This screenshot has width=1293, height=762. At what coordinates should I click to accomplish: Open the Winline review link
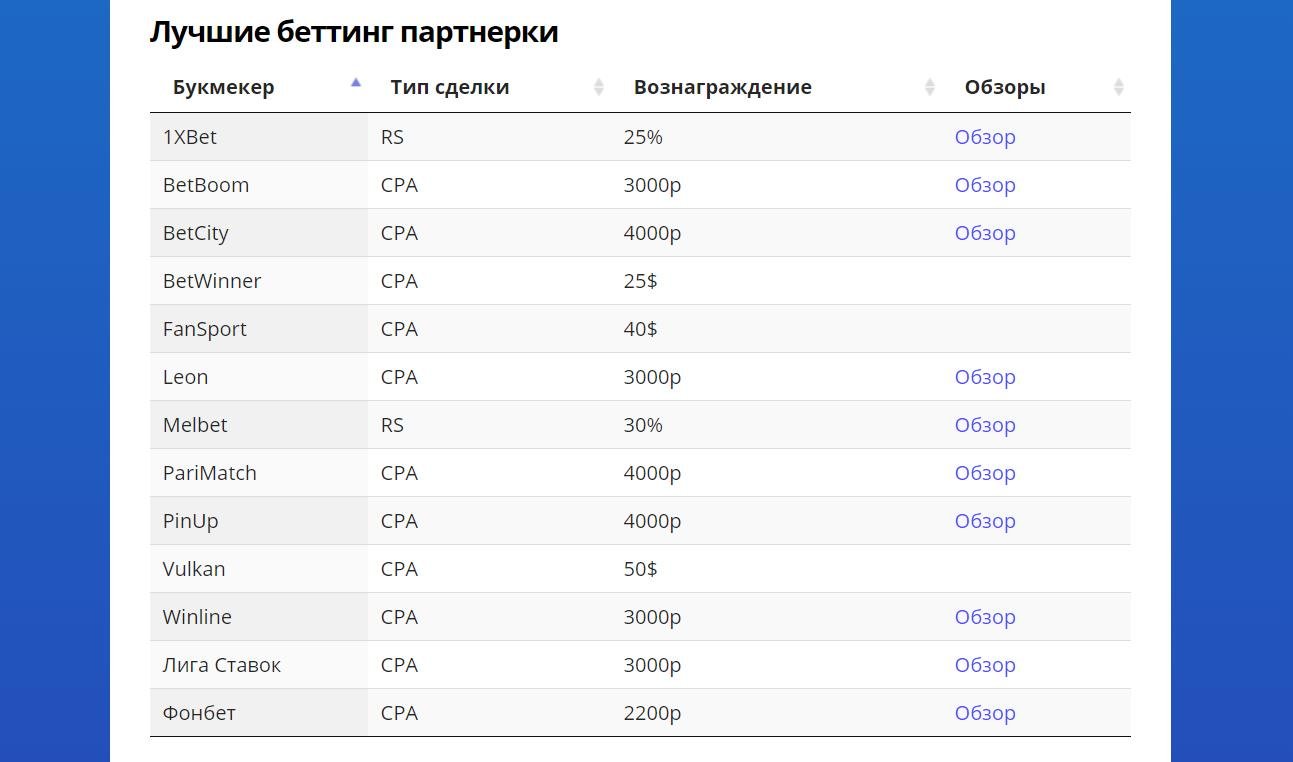(985, 617)
